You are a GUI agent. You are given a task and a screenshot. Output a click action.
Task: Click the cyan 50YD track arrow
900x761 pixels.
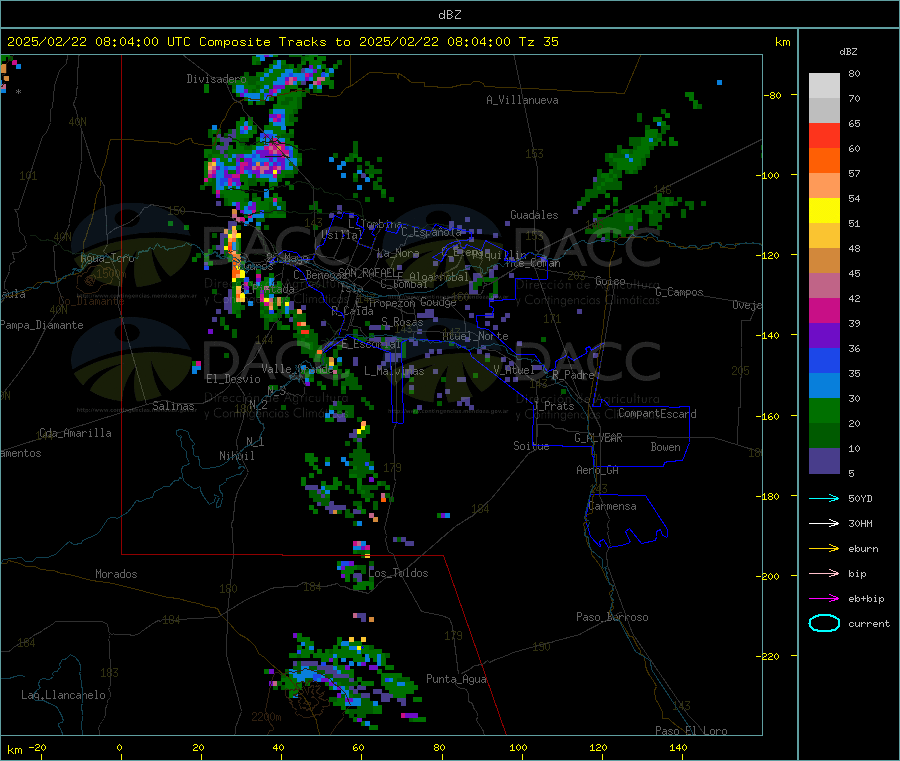coord(824,498)
